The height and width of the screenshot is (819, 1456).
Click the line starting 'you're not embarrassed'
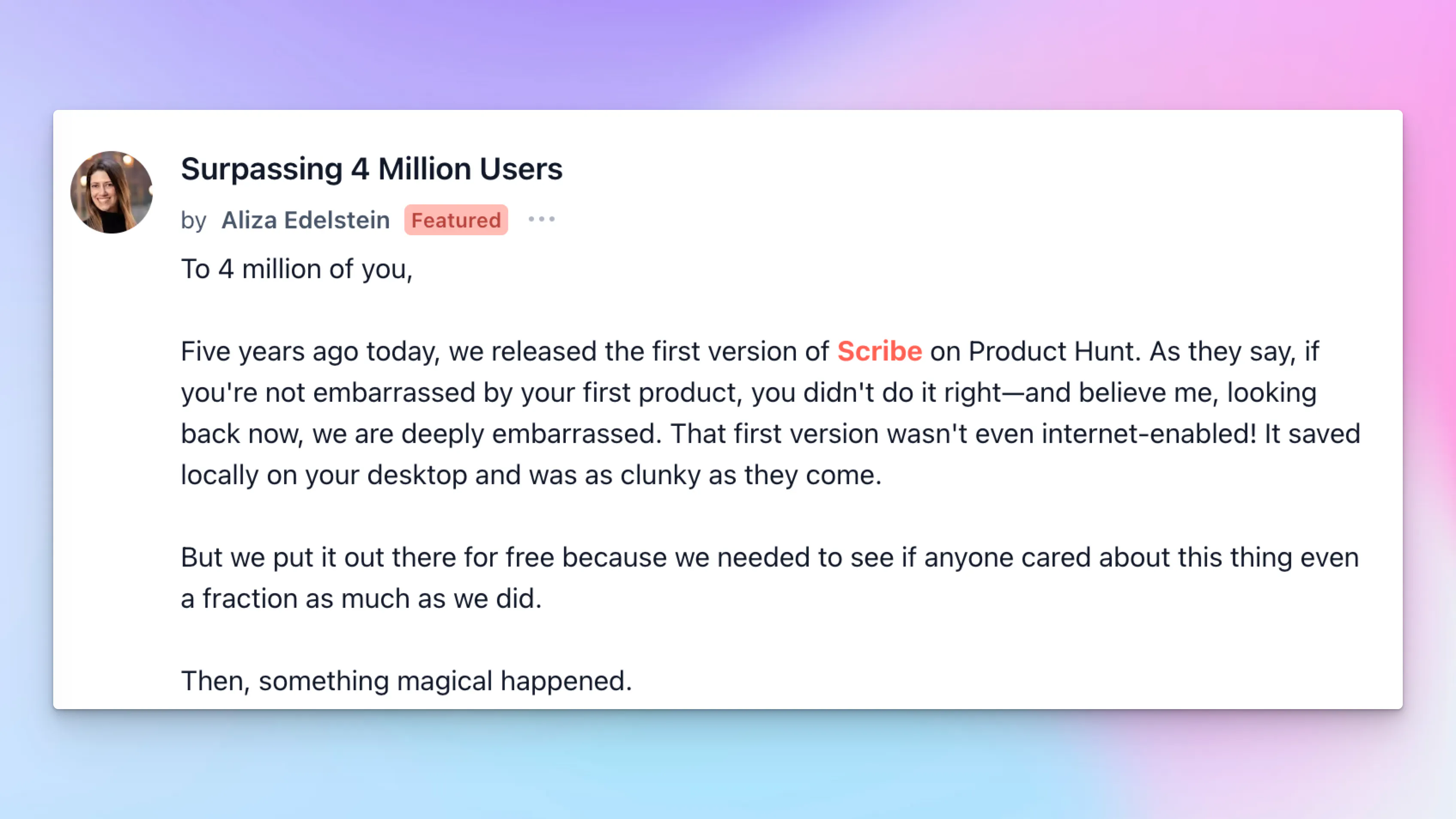(x=749, y=393)
